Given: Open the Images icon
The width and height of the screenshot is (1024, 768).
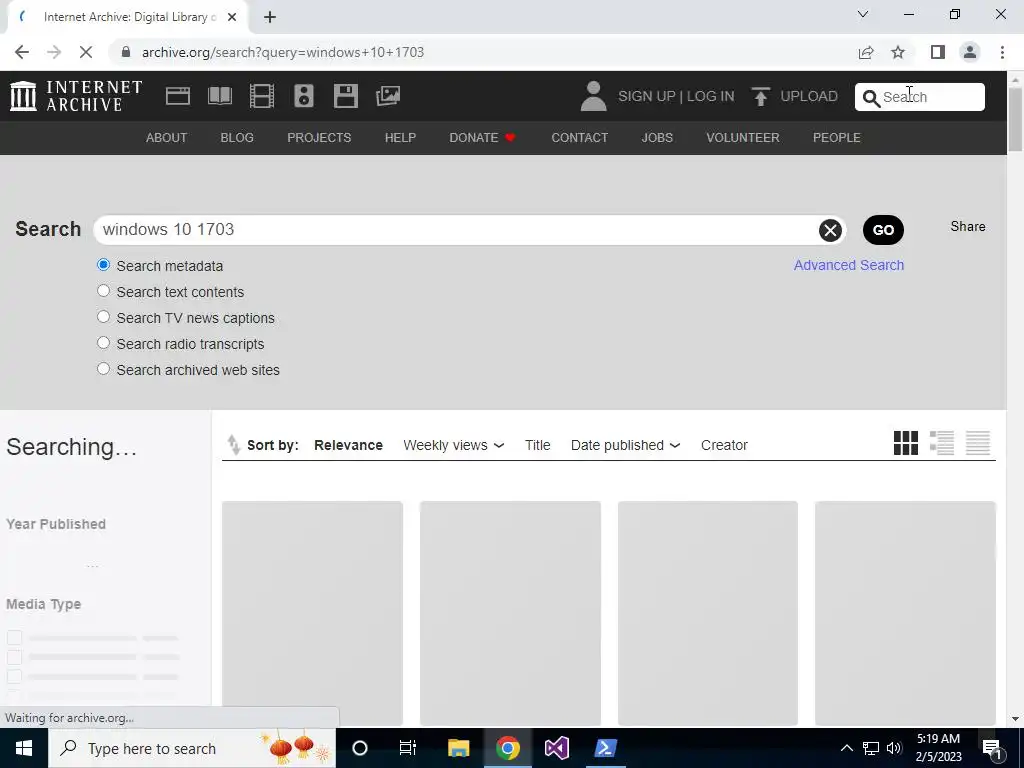Looking at the screenshot, I should point(388,96).
